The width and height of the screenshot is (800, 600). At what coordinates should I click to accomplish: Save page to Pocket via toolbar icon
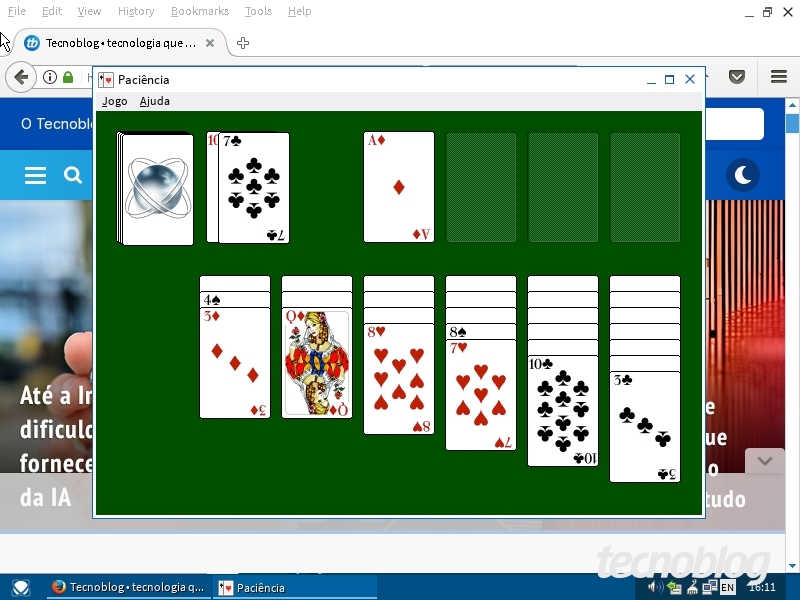[x=737, y=77]
